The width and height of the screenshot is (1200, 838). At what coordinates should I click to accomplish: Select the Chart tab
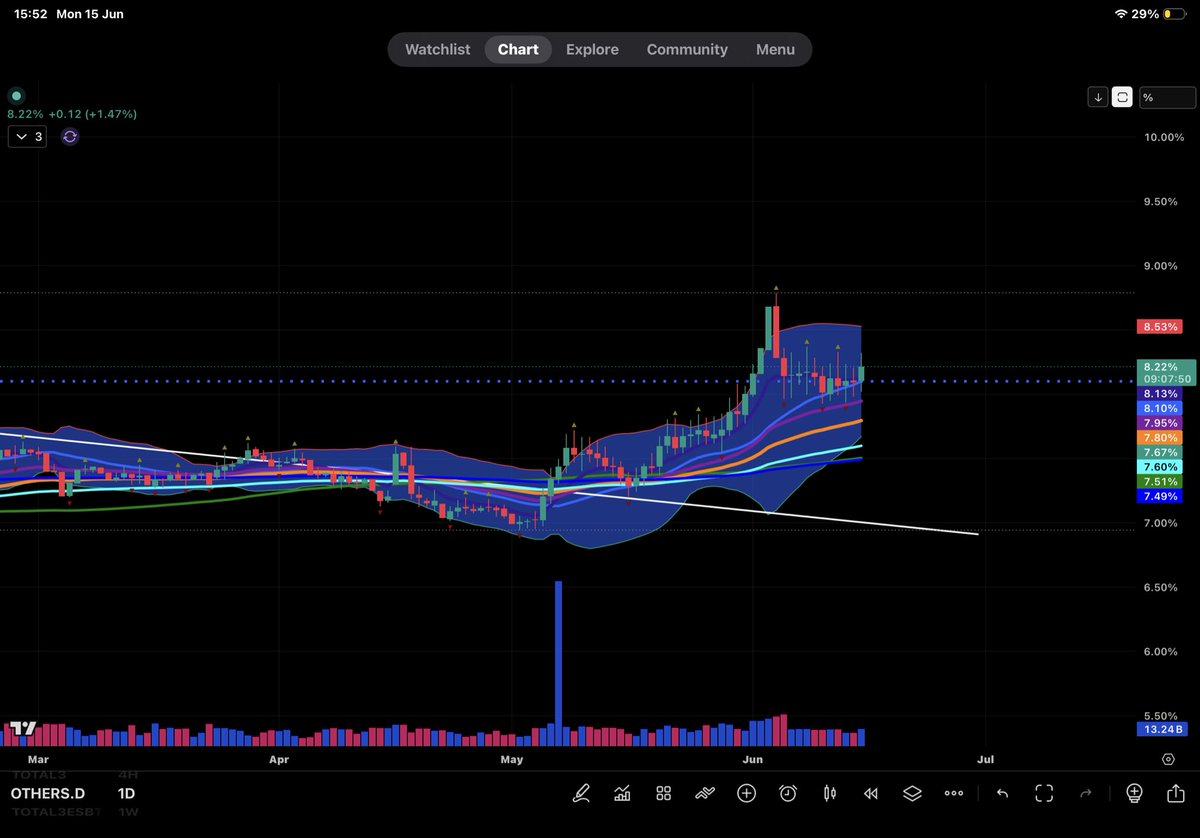coord(518,49)
